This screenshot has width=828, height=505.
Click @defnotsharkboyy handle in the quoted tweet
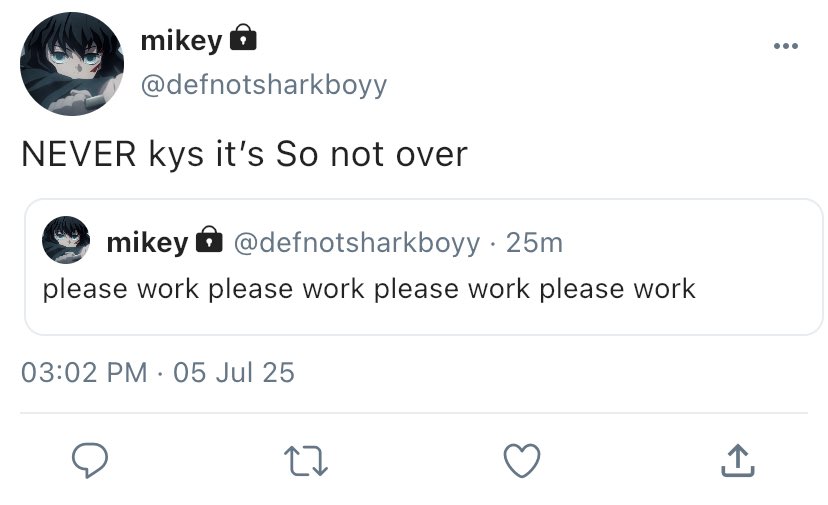(356, 242)
